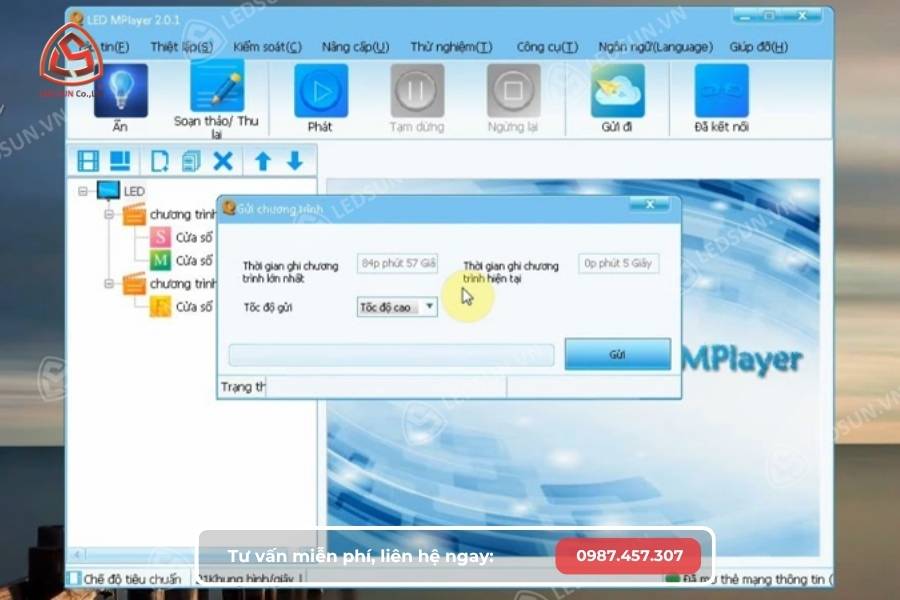Click the Gửi button in the dialog
900x600 pixels.
[617, 354]
